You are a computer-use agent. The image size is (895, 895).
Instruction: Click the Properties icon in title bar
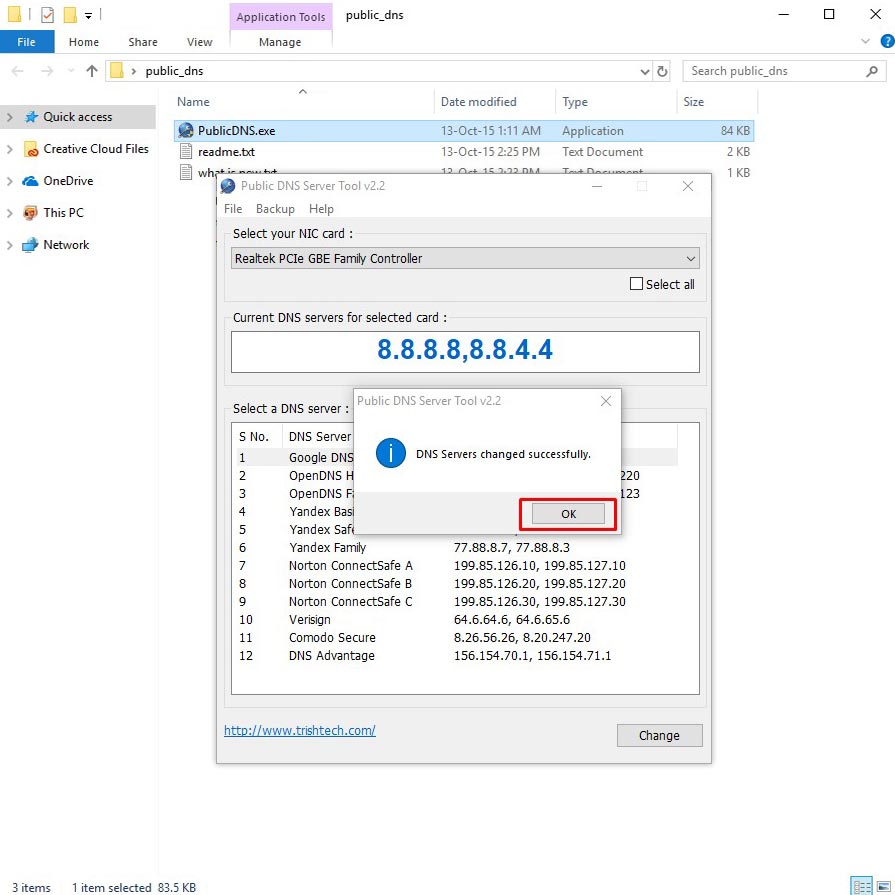[x=47, y=15]
